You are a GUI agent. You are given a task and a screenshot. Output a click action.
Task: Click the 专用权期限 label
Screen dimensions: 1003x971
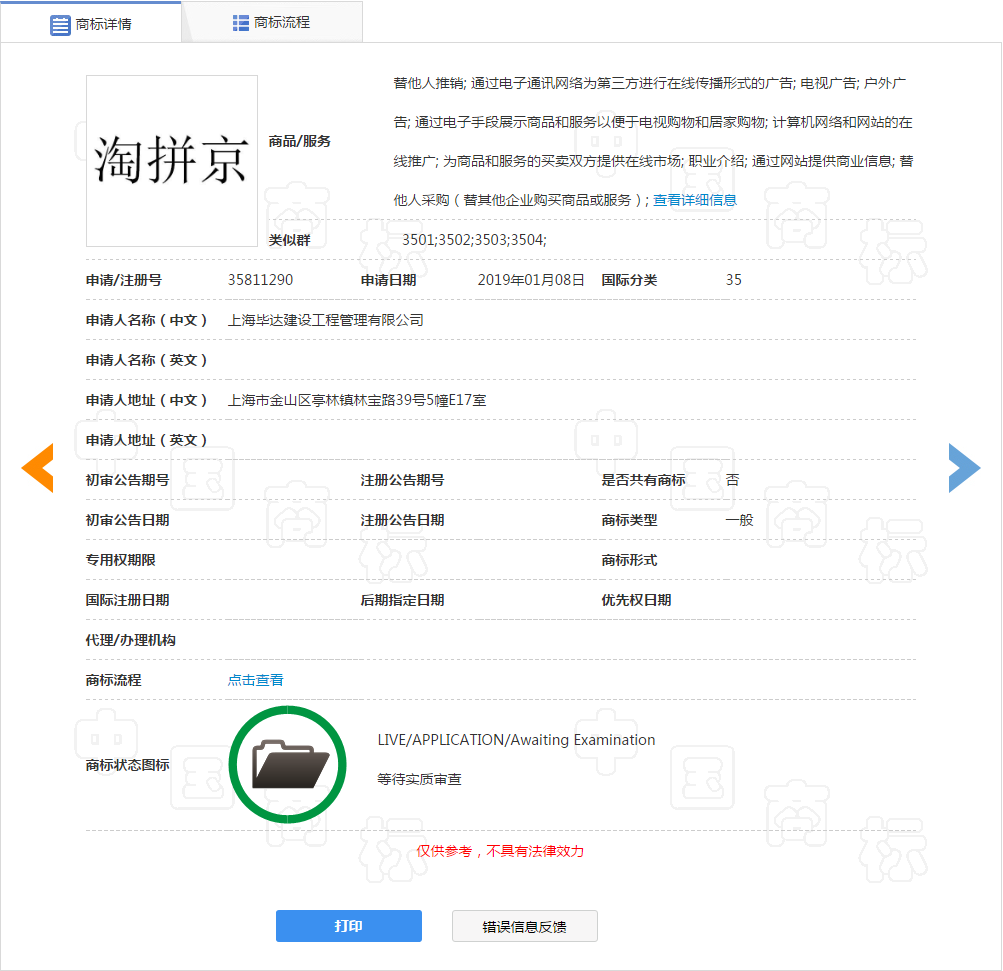coord(120,560)
